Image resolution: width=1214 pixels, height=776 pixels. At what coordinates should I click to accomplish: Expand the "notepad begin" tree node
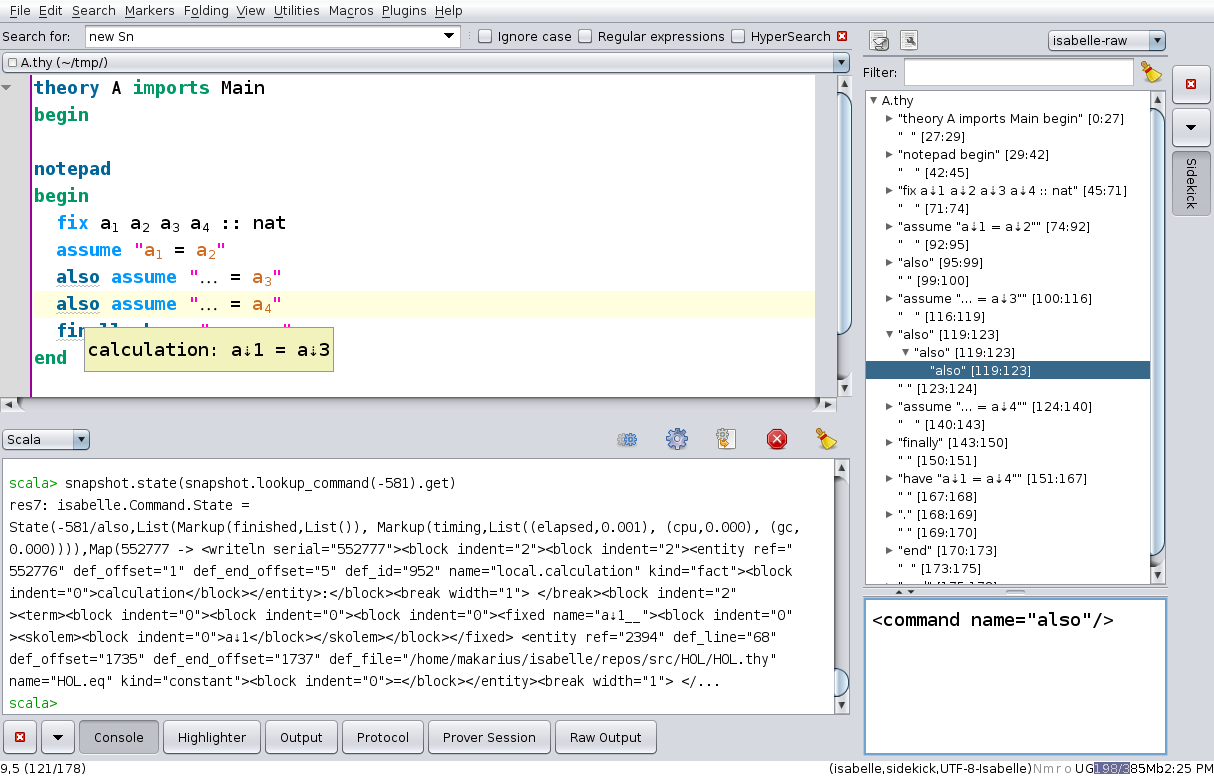pyautogui.click(x=890, y=154)
